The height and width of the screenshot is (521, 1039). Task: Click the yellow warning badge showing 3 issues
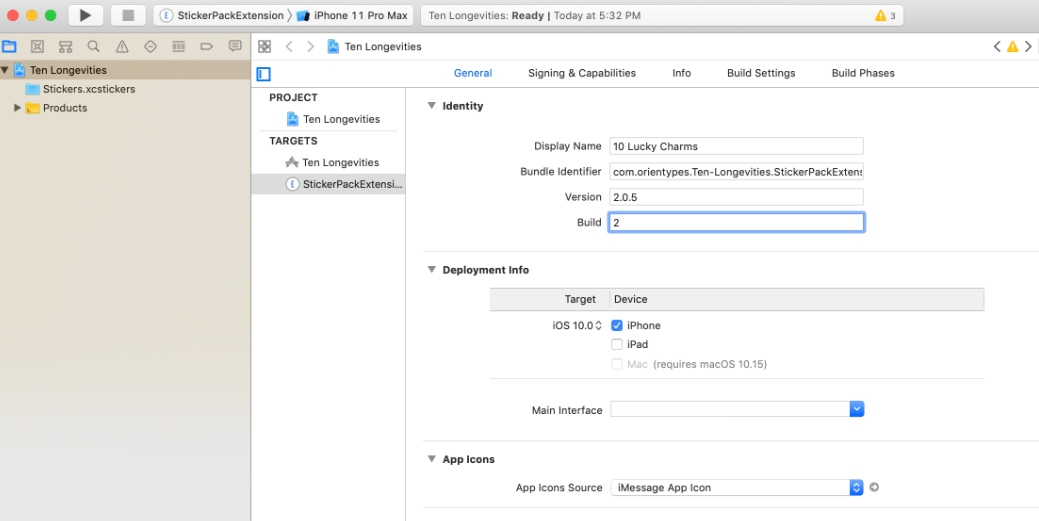[885, 15]
